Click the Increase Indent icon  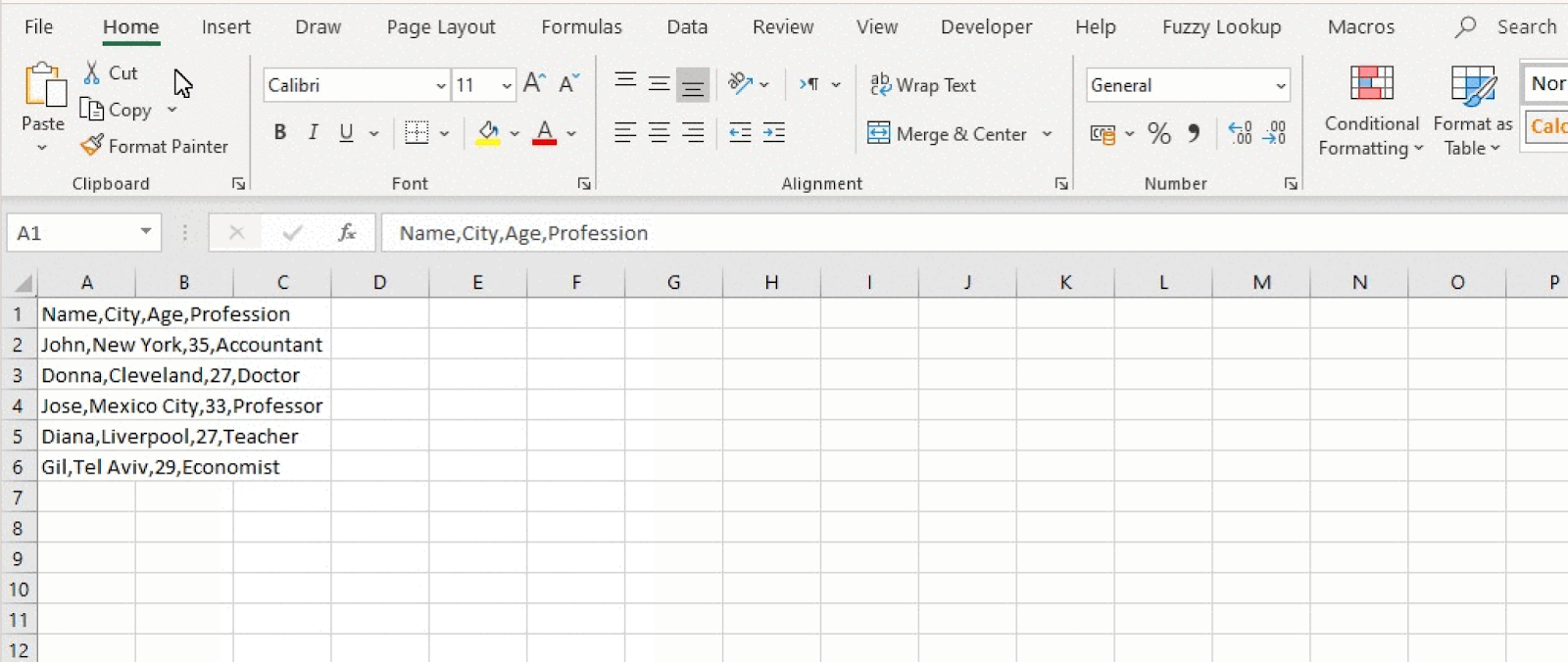[x=774, y=132]
